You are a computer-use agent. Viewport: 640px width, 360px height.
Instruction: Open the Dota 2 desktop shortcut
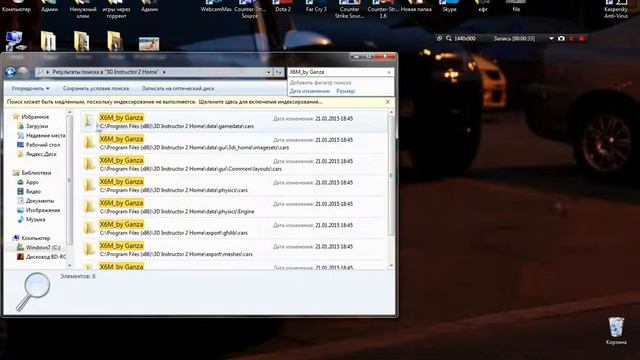pyautogui.click(x=283, y=6)
